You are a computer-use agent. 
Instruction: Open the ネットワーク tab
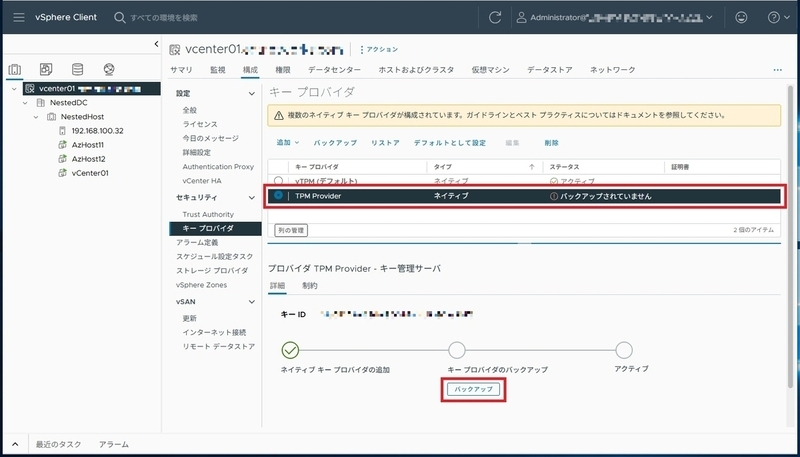pyautogui.click(x=612, y=70)
